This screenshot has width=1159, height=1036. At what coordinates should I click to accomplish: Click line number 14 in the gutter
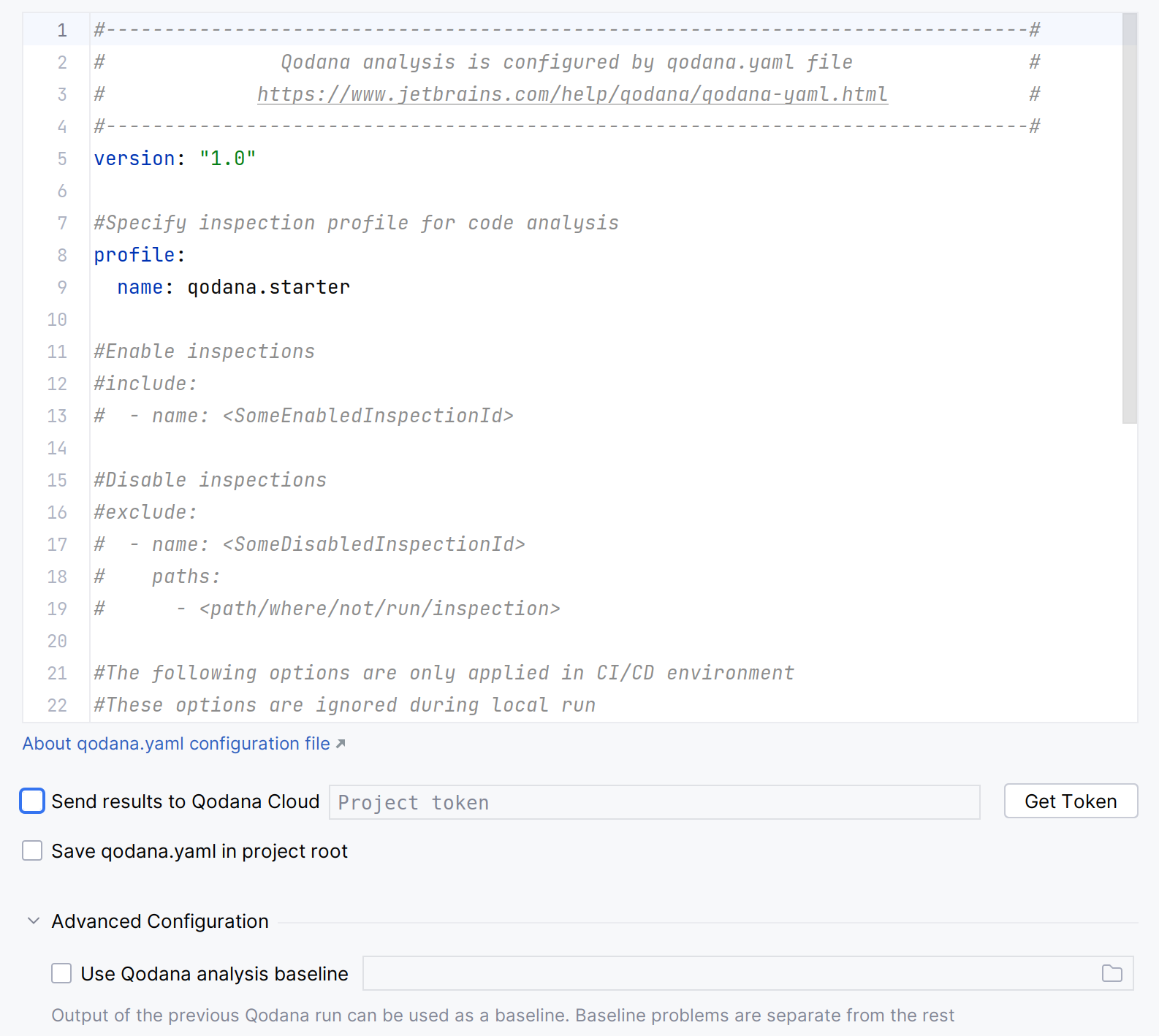(57, 448)
